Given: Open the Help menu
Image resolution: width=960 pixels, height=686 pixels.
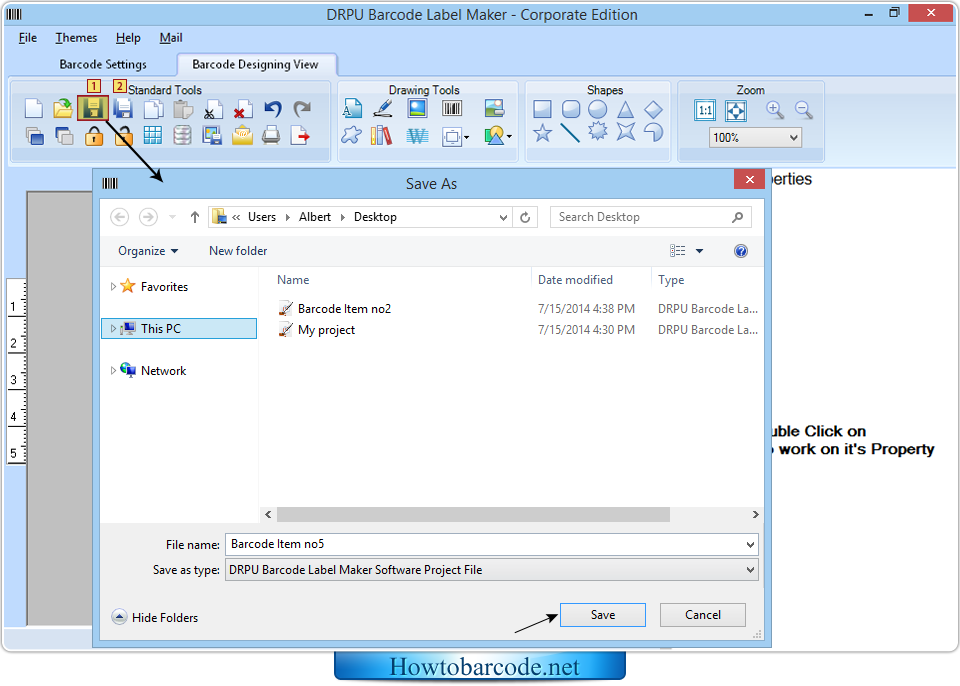Looking at the screenshot, I should point(128,38).
